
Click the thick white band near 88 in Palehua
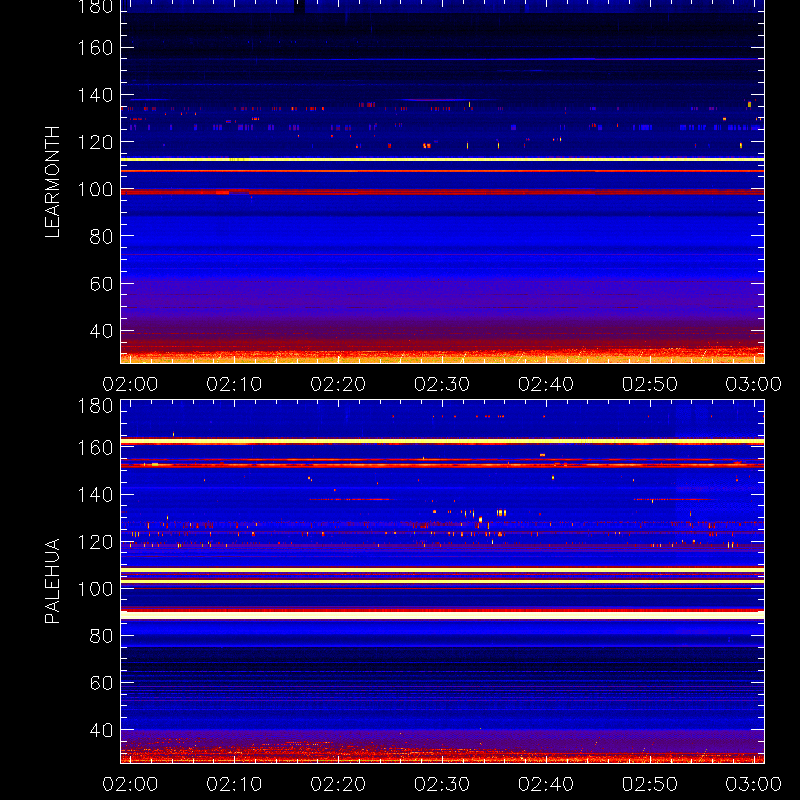442,615
